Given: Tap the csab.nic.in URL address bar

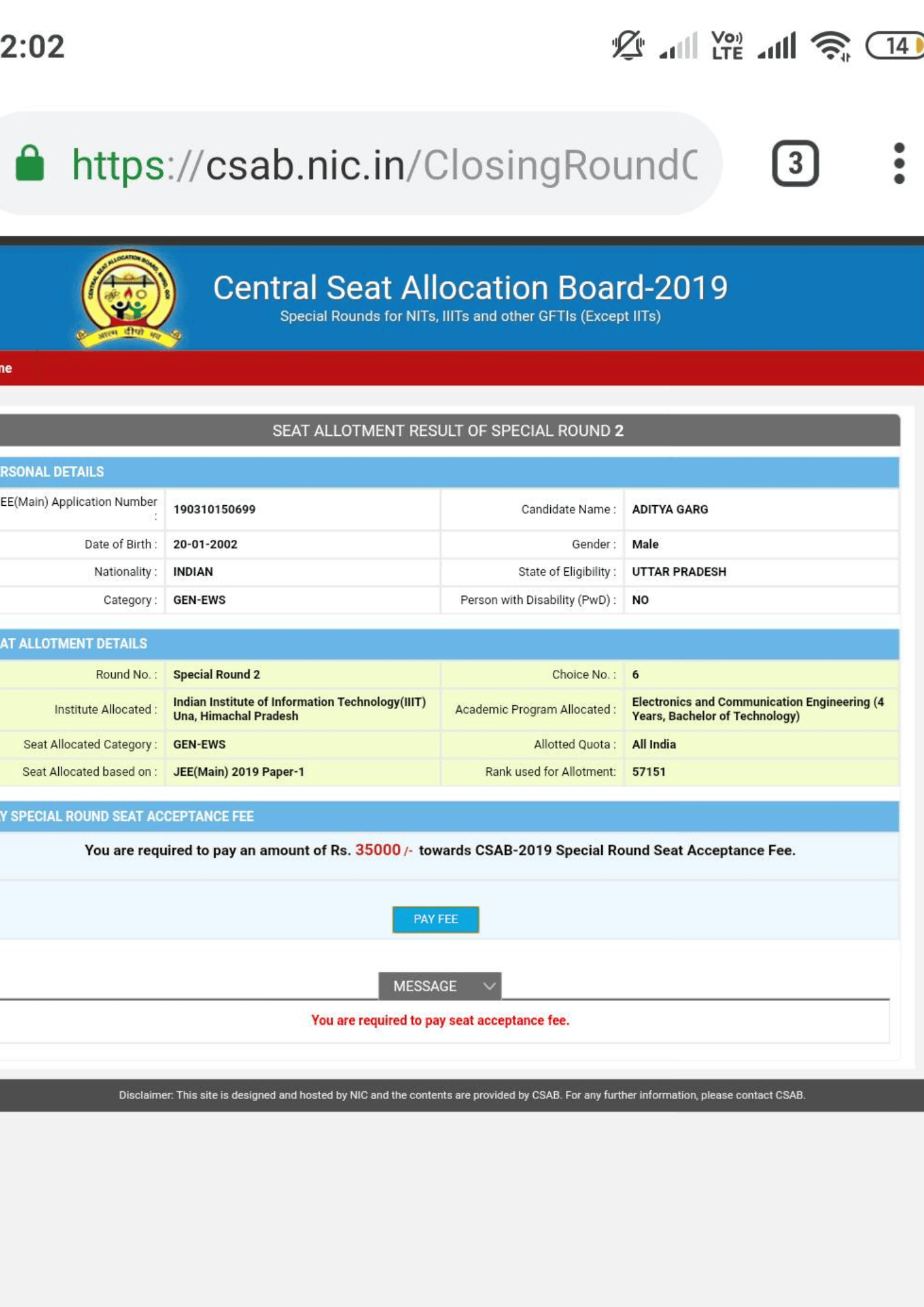Looking at the screenshot, I should pos(386,165).
